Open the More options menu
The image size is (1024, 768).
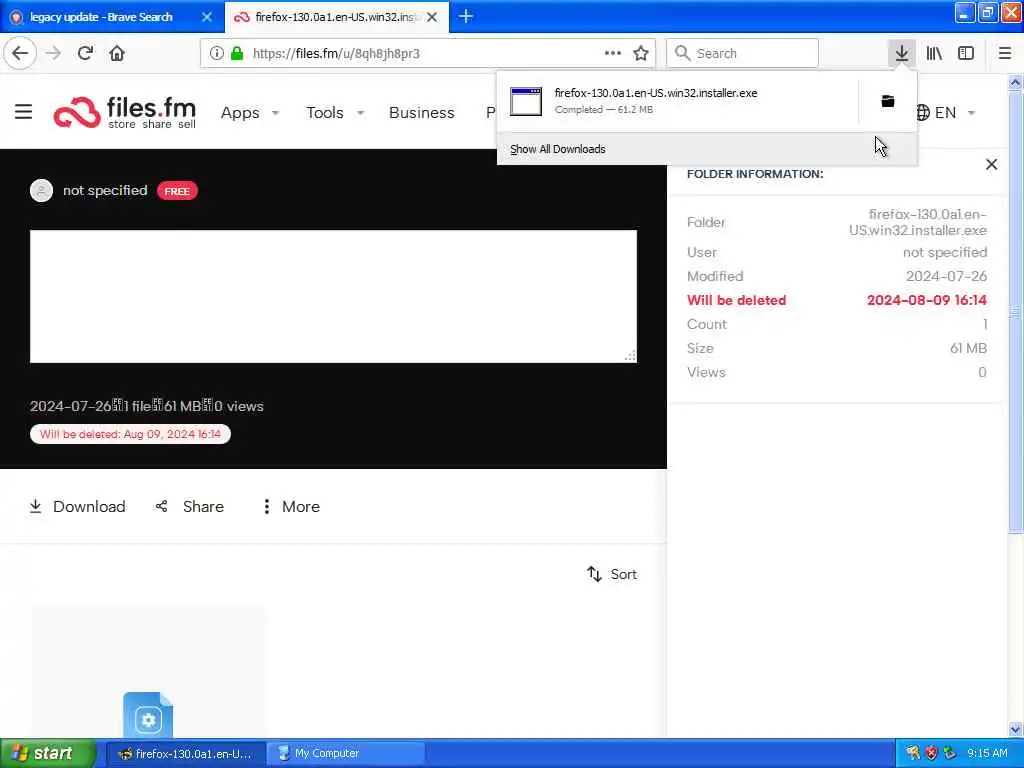pyautogui.click(x=291, y=506)
